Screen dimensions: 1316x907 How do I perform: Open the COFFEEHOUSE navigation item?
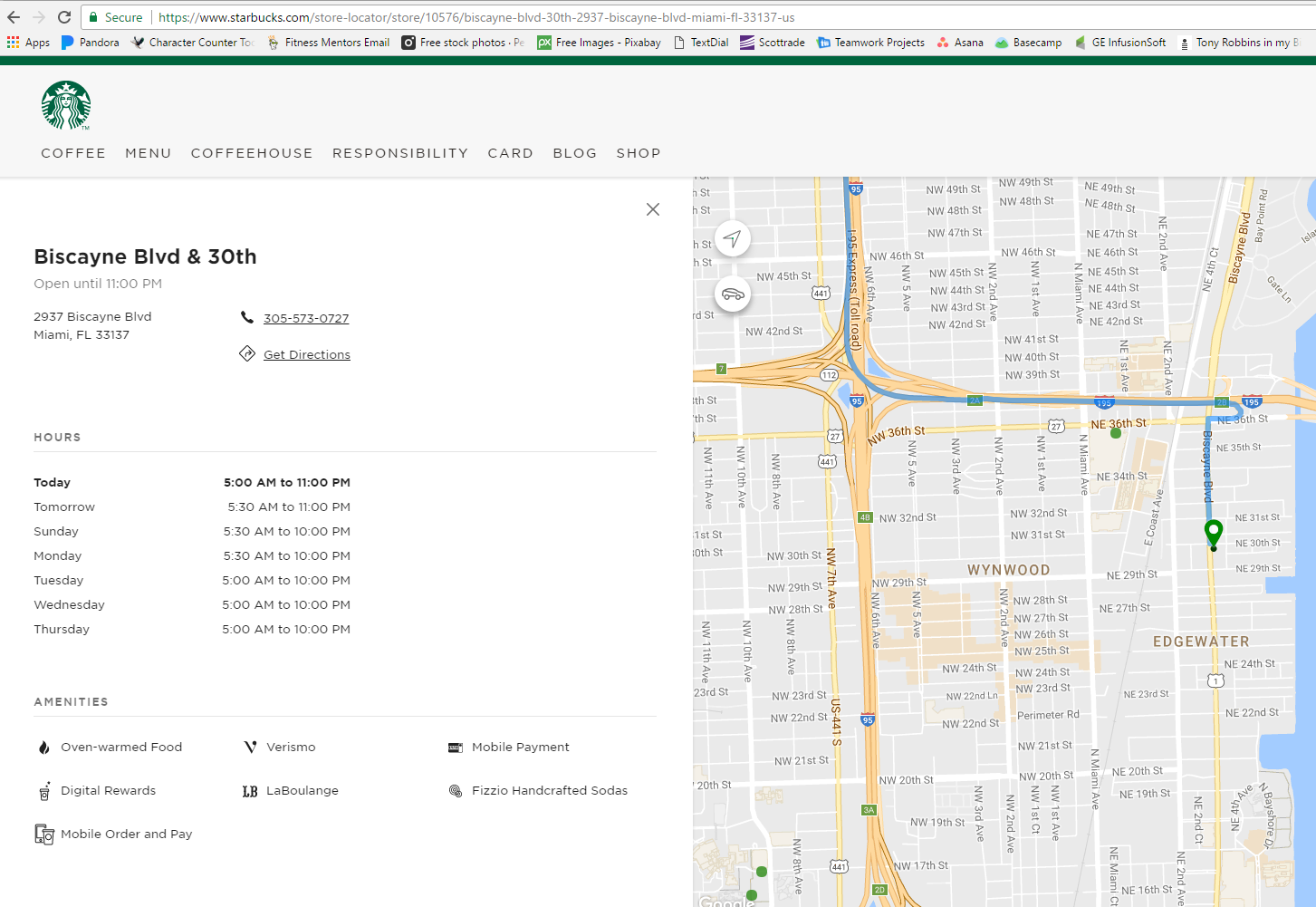pyautogui.click(x=252, y=153)
